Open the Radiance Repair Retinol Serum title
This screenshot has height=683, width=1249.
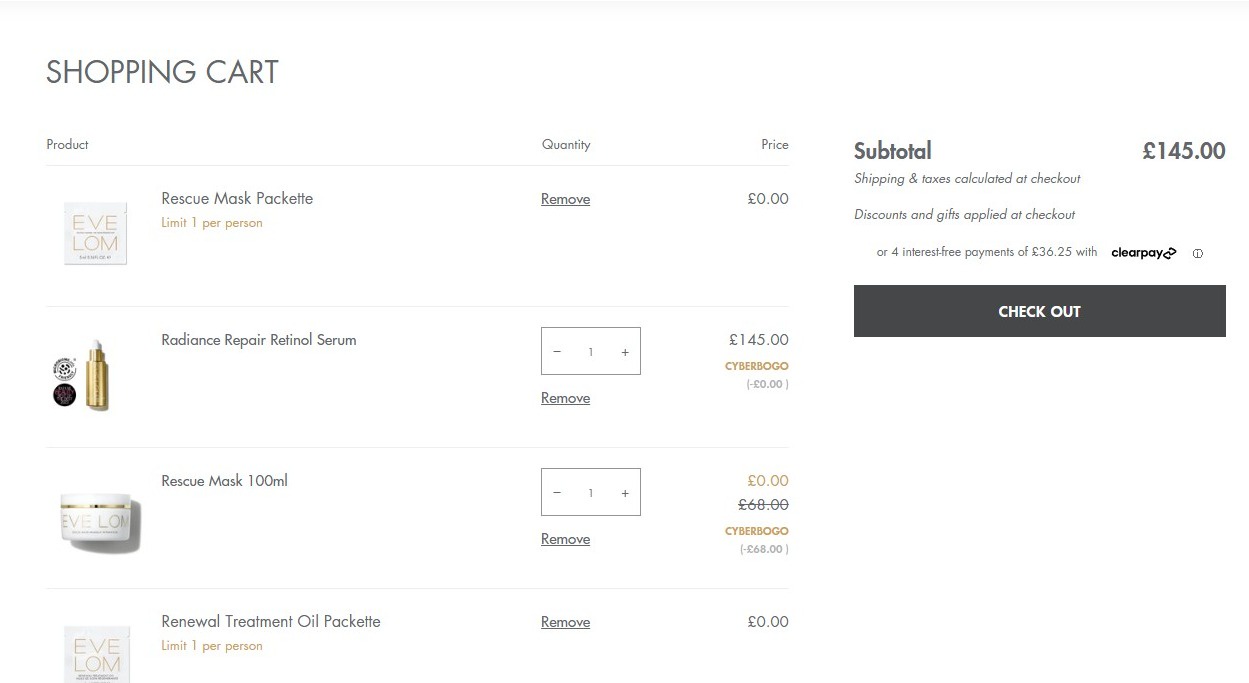[258, 340]
